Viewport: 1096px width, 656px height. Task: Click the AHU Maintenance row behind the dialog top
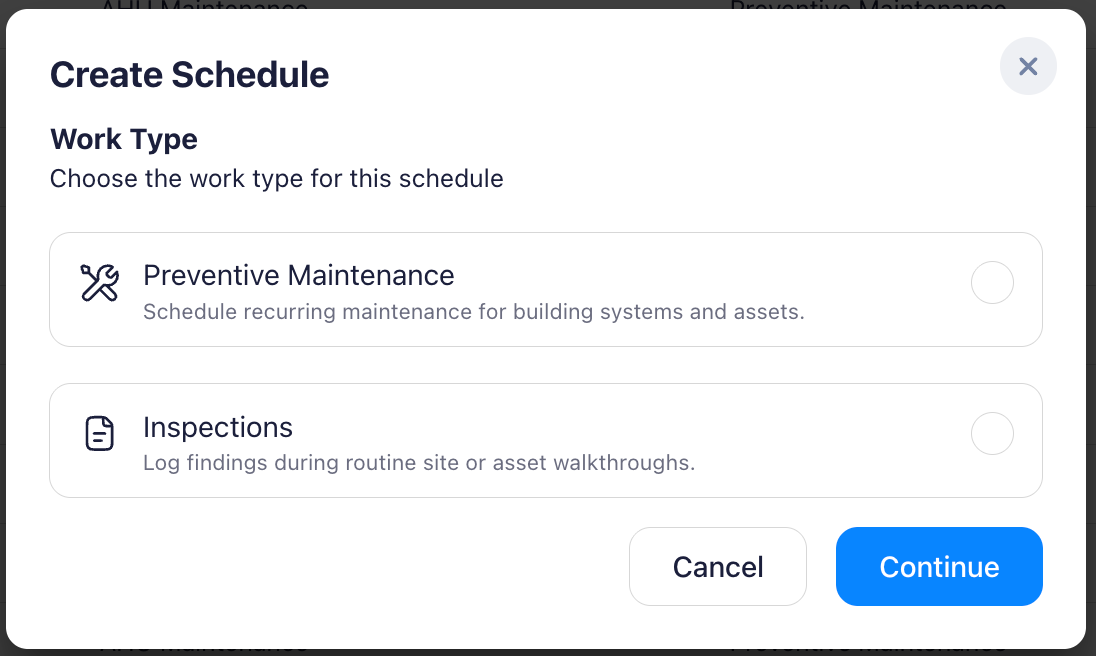click(x=203, y=6)
